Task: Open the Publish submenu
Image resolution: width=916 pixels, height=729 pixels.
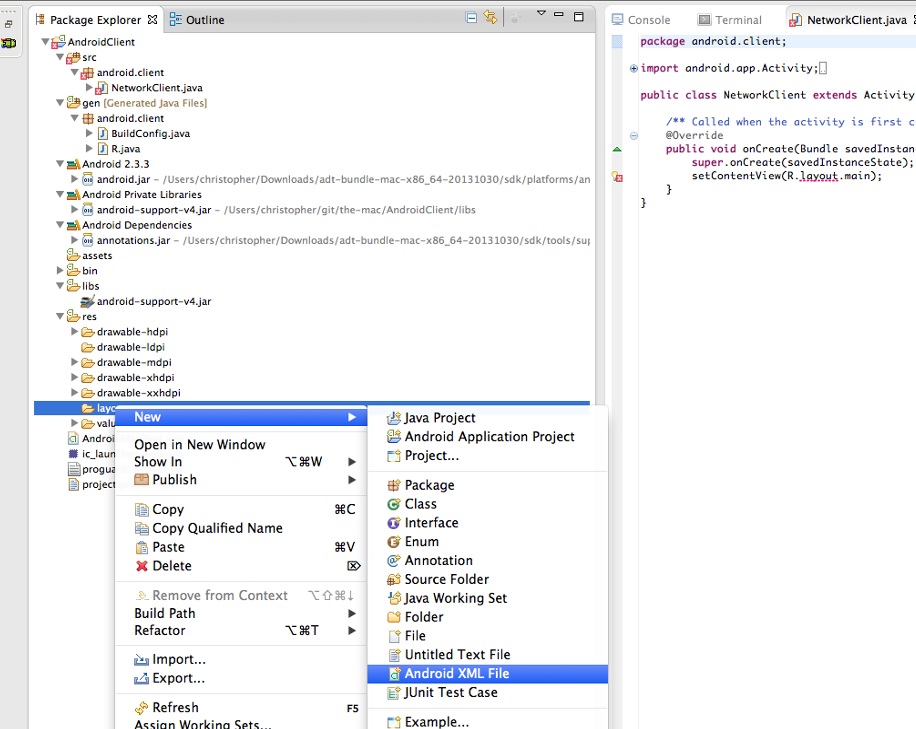Action: [241, 480]
